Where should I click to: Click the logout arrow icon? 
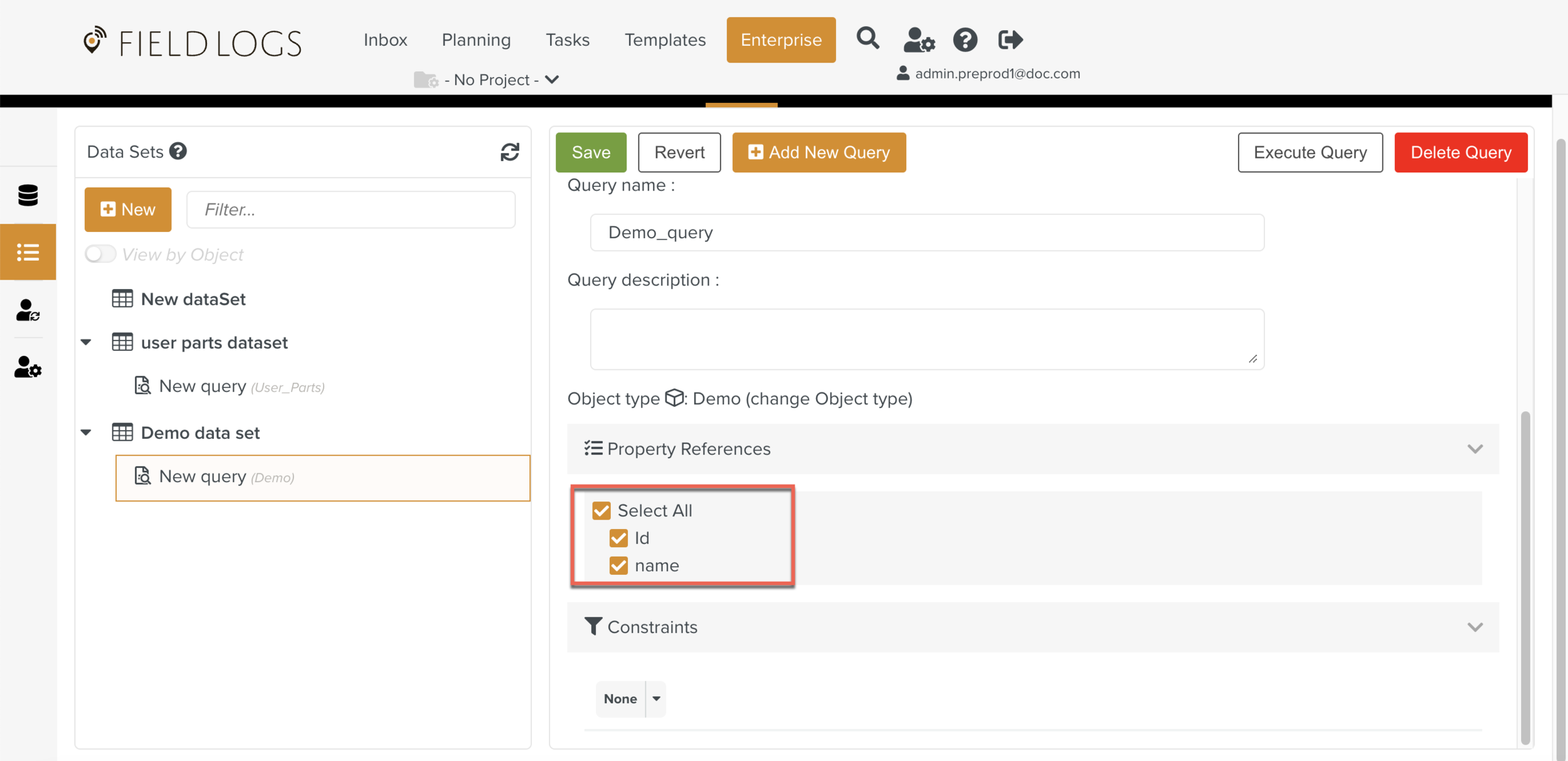(1010, 40)
